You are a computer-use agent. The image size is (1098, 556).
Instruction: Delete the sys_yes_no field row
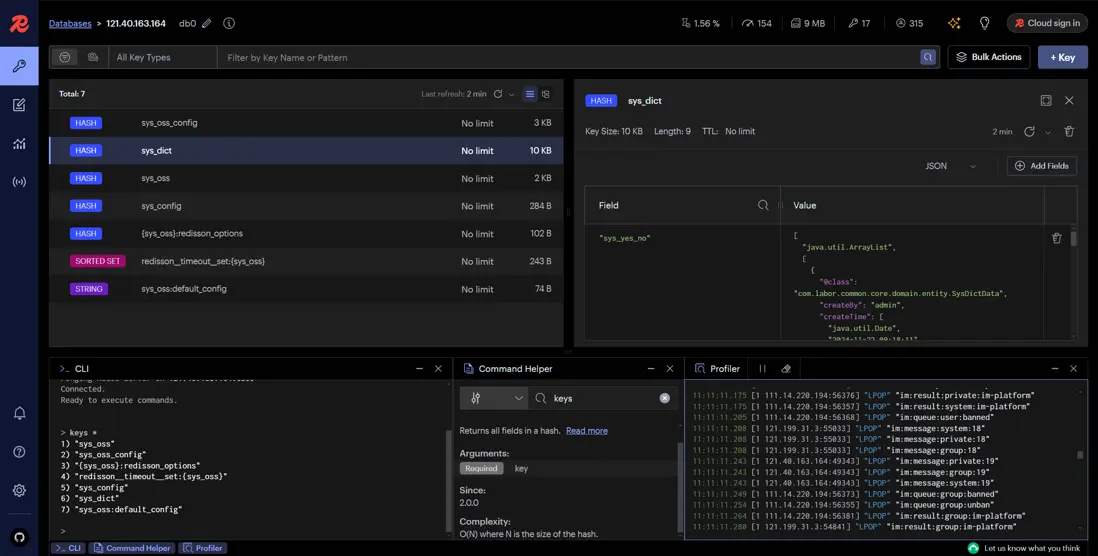click(x=1056, y=238)
